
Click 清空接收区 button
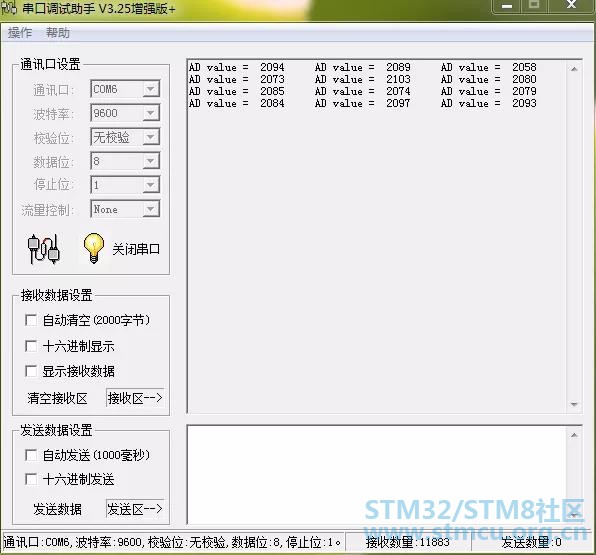tap(57, 398)
